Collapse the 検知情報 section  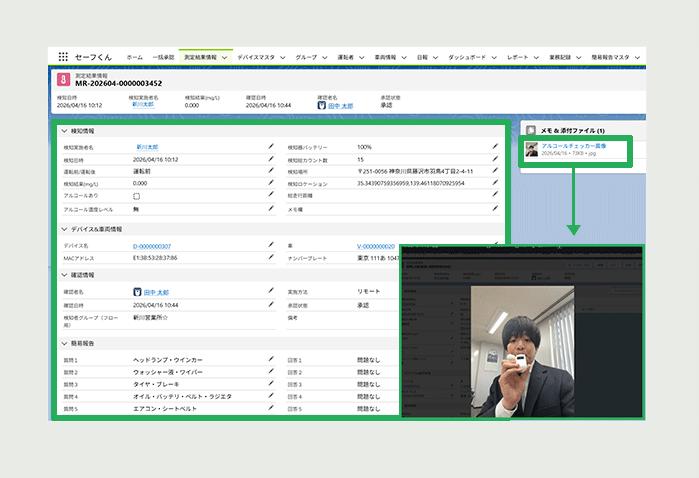click(64, 131)
